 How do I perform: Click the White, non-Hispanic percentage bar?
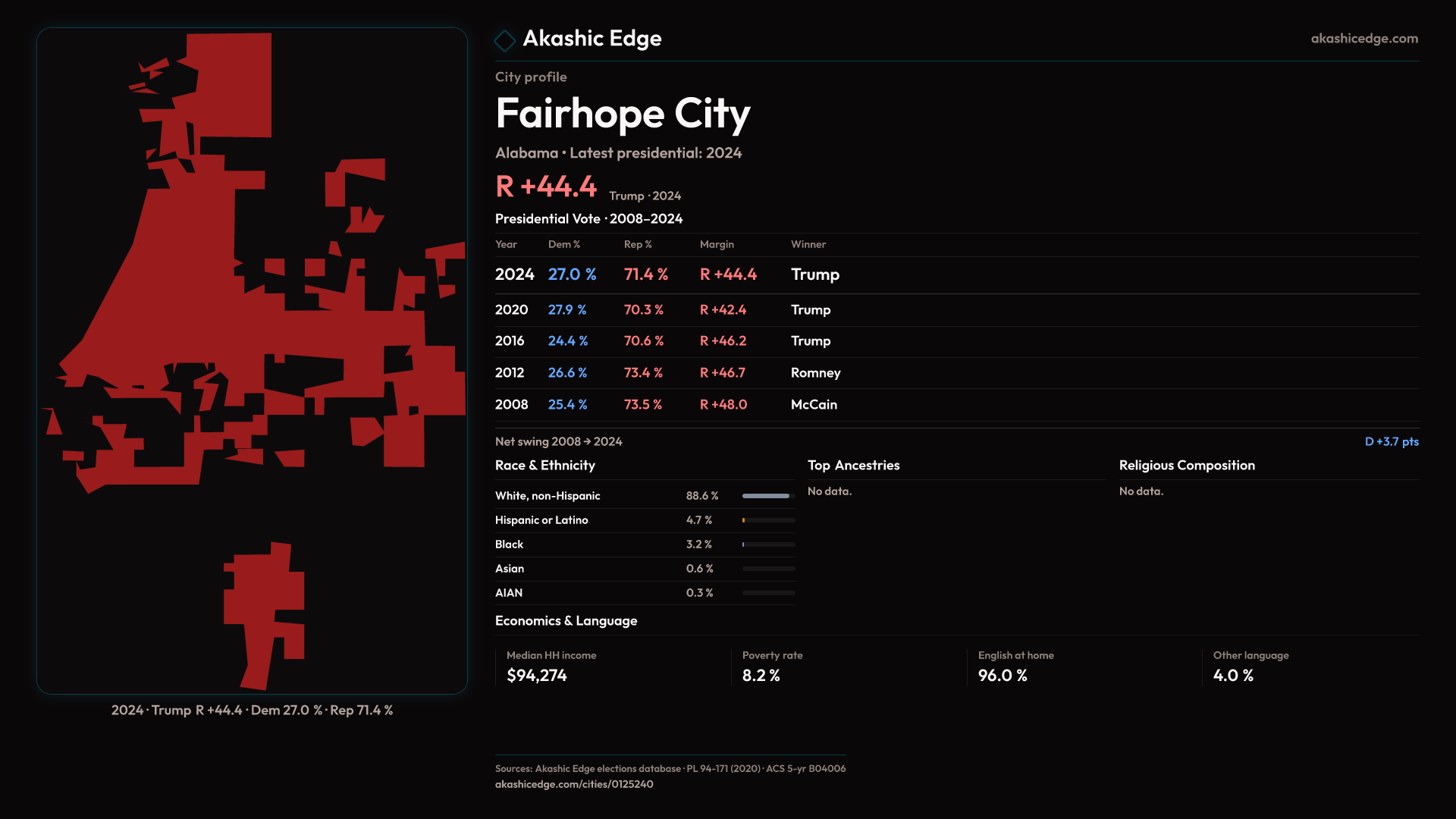[x=767, y=496]
